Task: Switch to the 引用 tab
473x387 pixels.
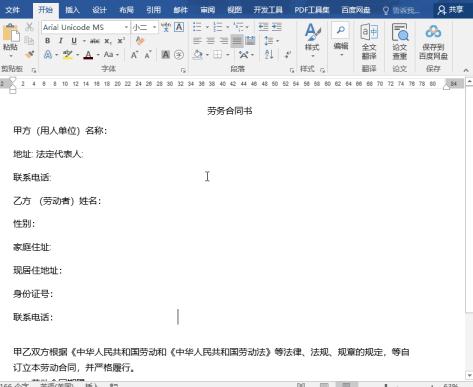Action: coord(153,10)
